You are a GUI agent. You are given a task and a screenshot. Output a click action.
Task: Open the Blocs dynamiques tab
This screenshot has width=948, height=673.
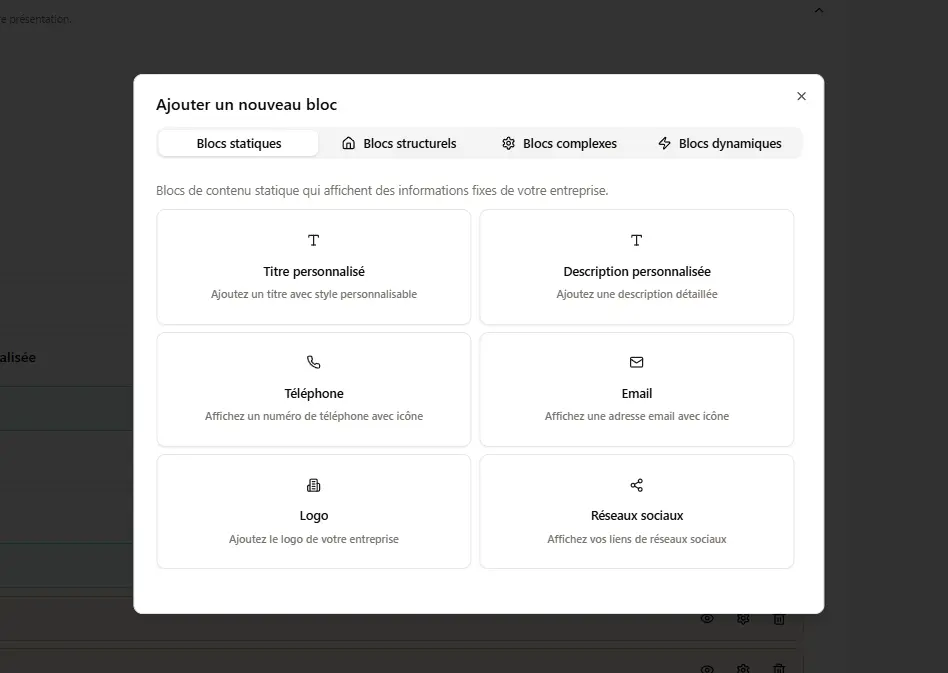(x=719, y=143)
